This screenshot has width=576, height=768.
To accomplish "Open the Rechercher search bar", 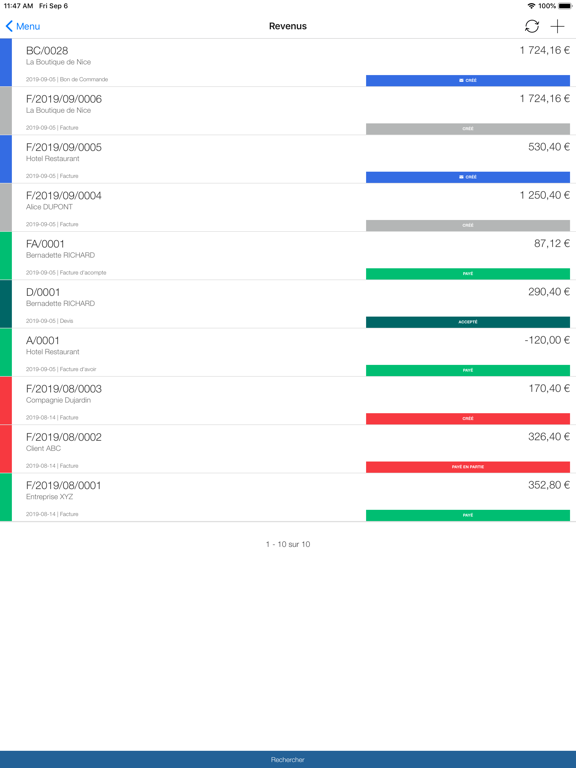I will click(x=288, y=759).
